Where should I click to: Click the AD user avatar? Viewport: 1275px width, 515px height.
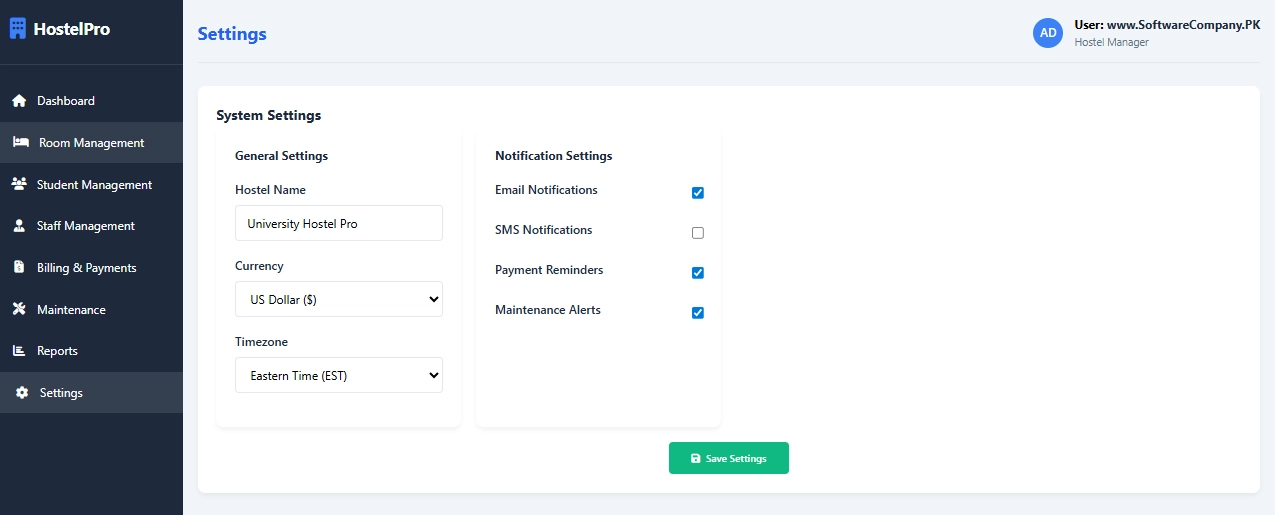pos(1048,33)
